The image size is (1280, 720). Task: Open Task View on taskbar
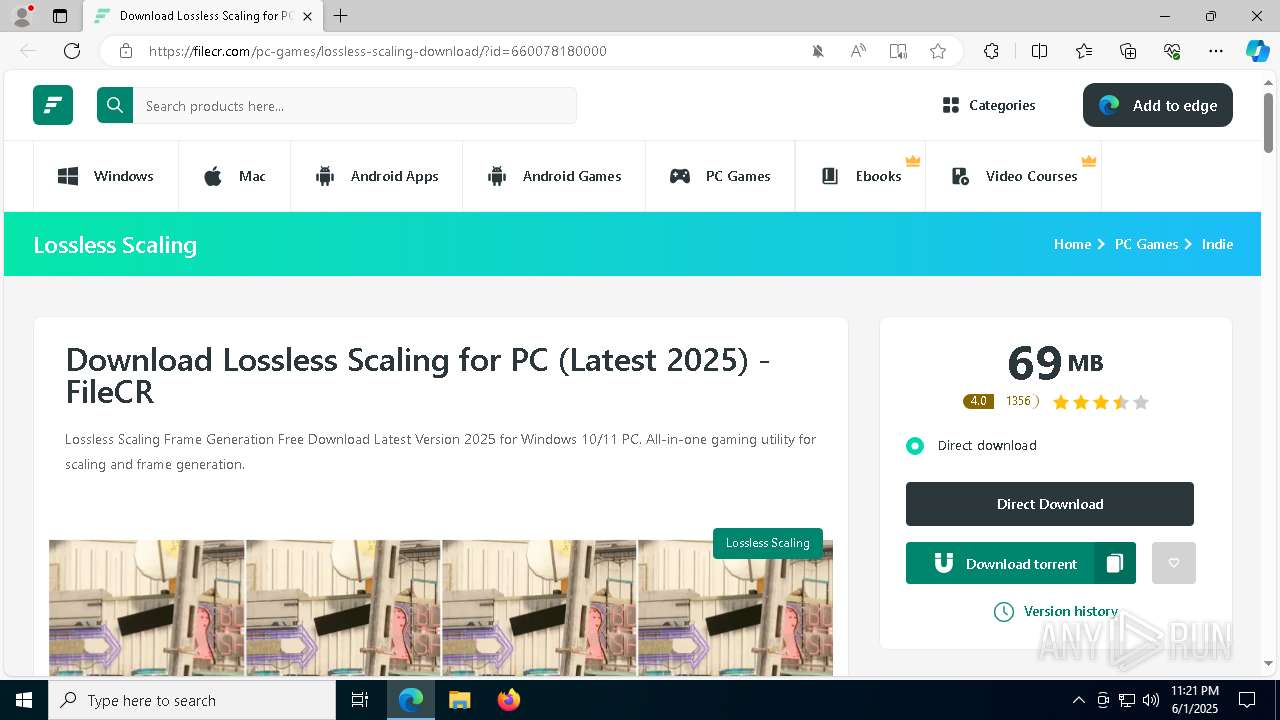pyautogui.click(x=360, y=700)
